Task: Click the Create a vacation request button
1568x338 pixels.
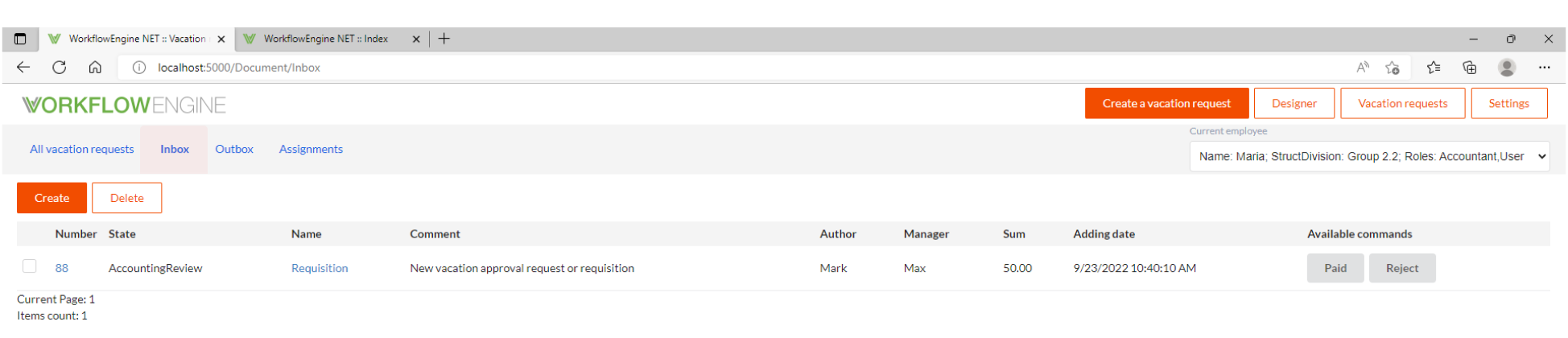Action: (x=1166, y=103)
